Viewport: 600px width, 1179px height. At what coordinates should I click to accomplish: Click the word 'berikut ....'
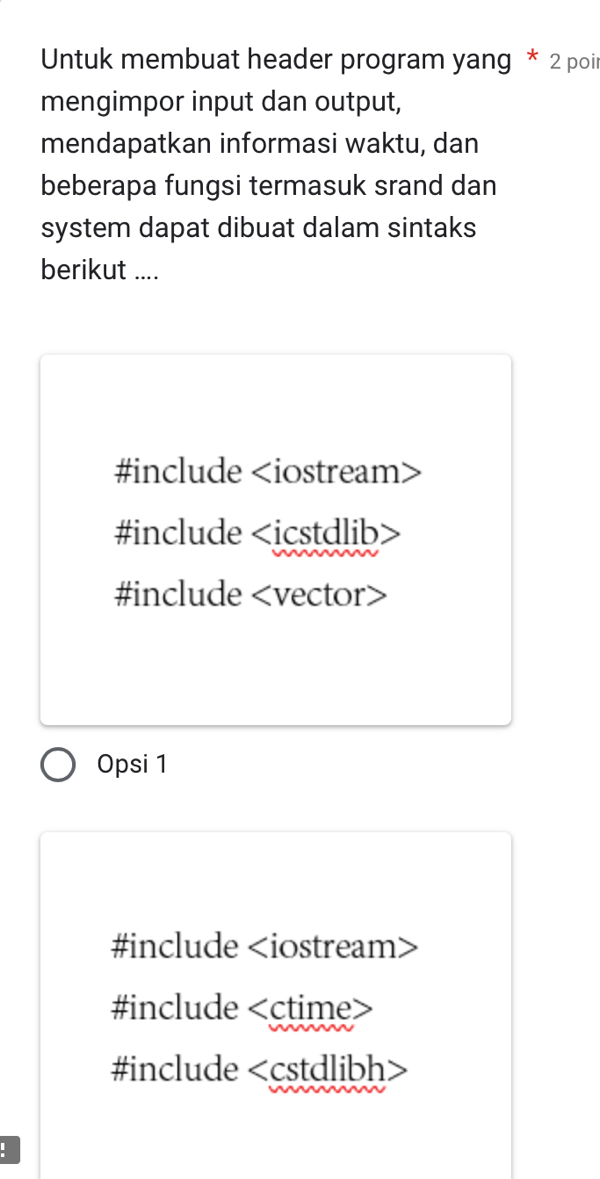(x=100, y=270)
